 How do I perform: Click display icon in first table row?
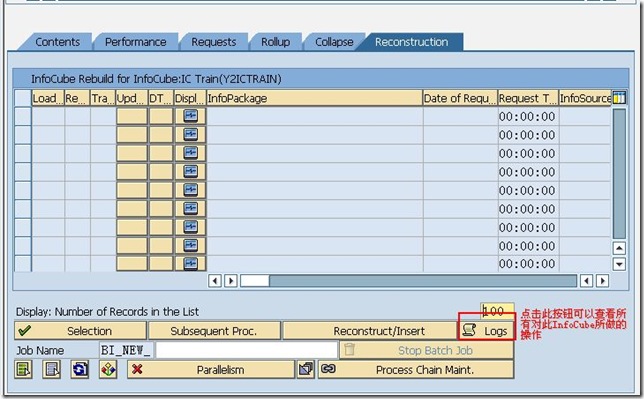coord(191,115)
